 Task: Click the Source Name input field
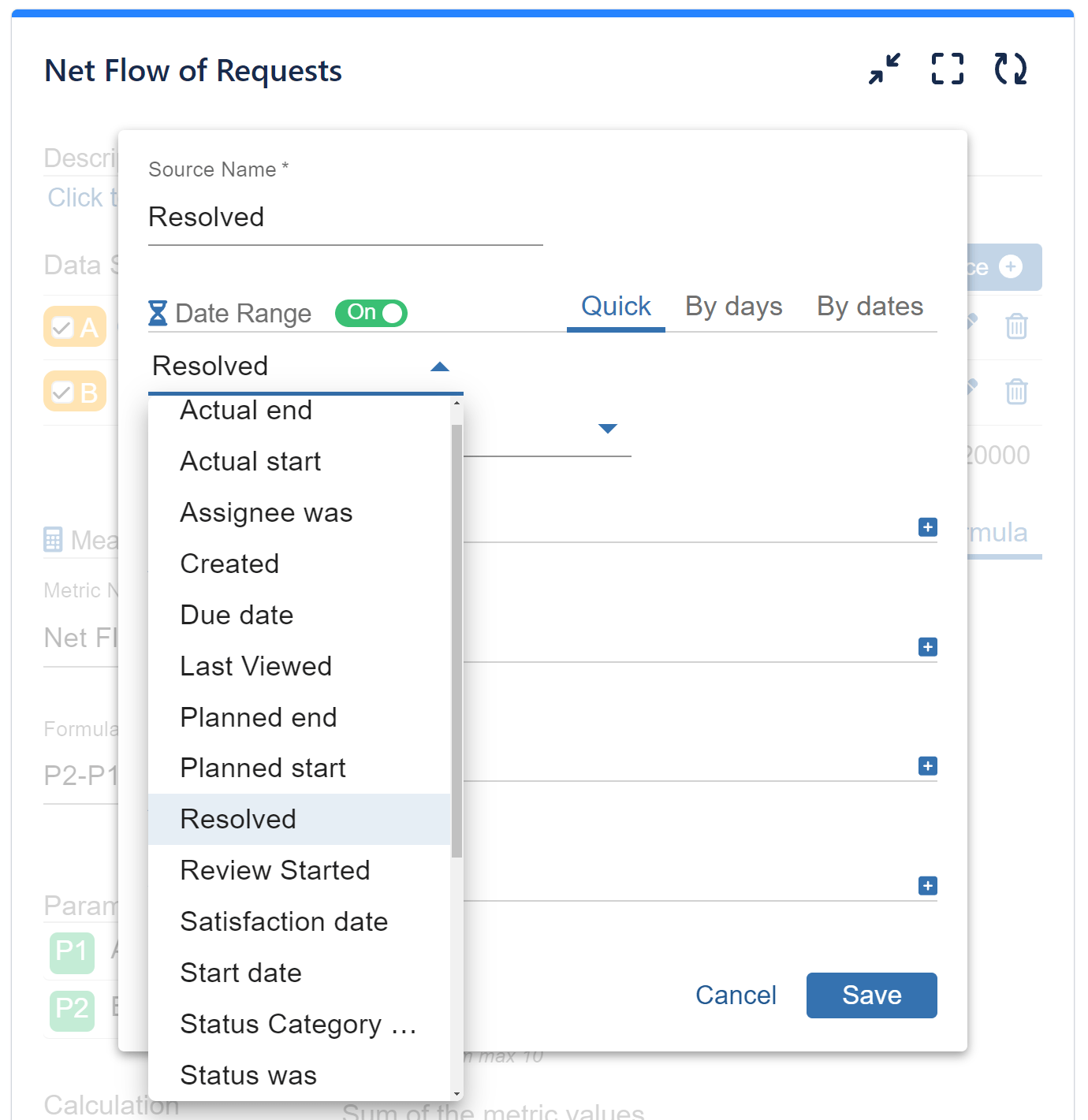tap(345, 218)
